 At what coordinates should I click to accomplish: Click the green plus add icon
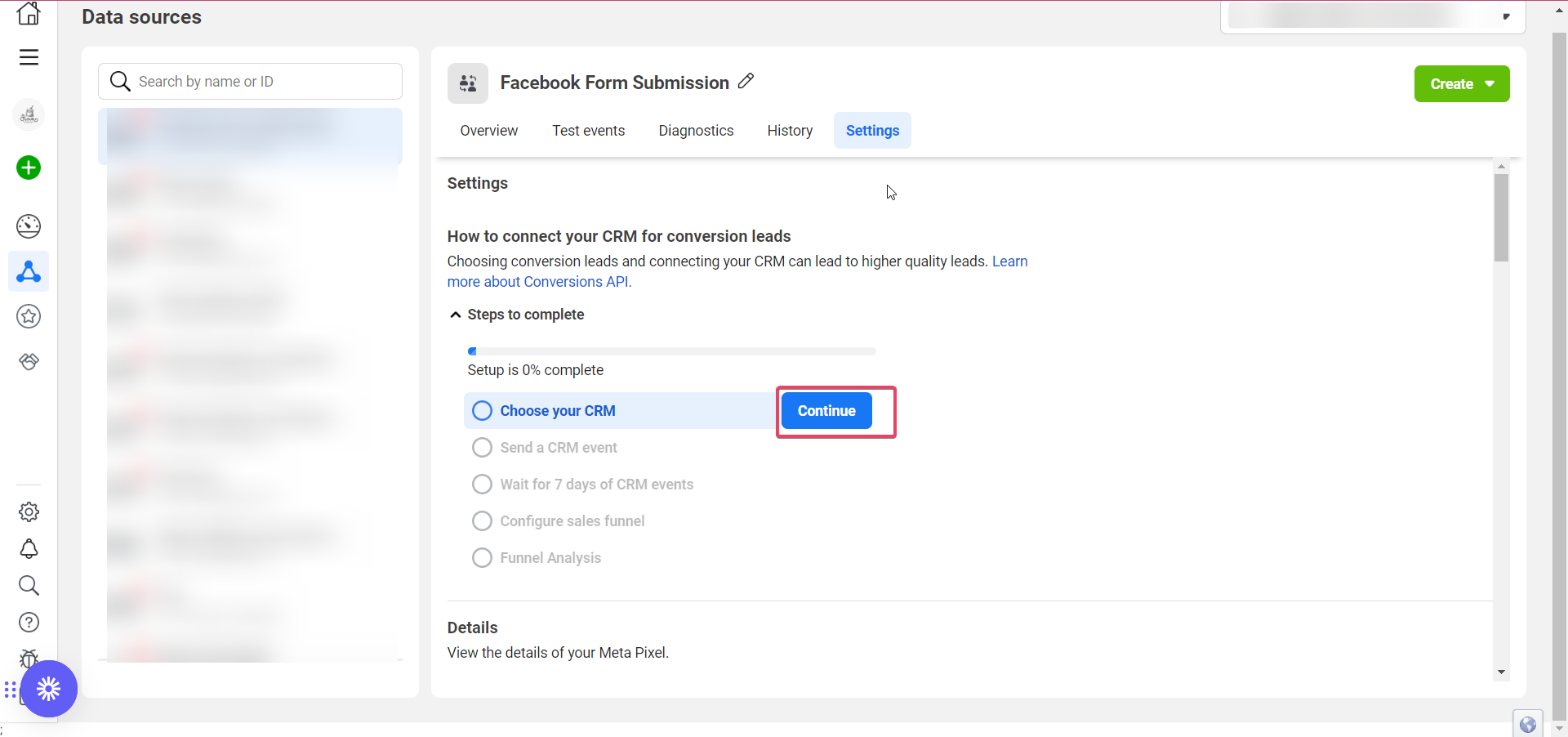point(29,167)
